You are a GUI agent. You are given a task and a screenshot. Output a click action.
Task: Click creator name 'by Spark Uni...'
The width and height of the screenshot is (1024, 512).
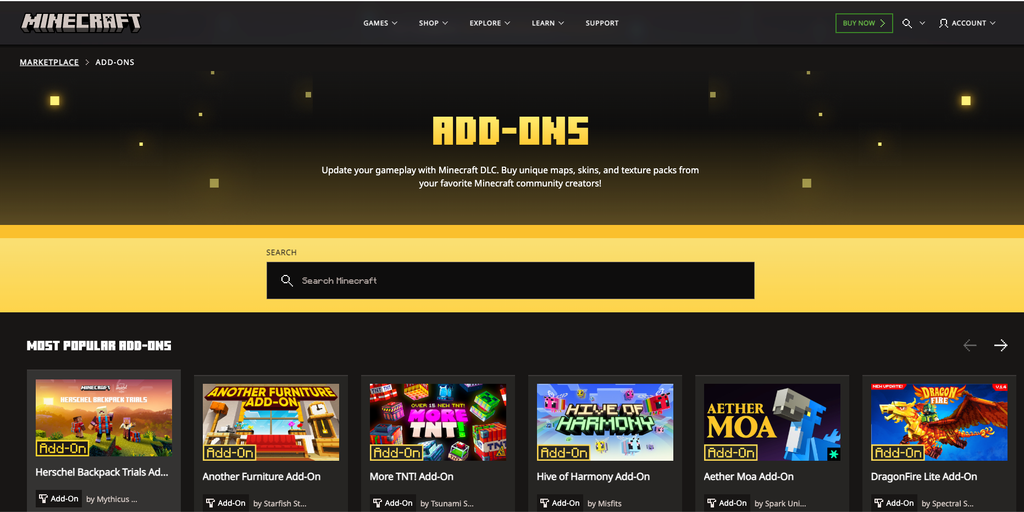point(780,504)
